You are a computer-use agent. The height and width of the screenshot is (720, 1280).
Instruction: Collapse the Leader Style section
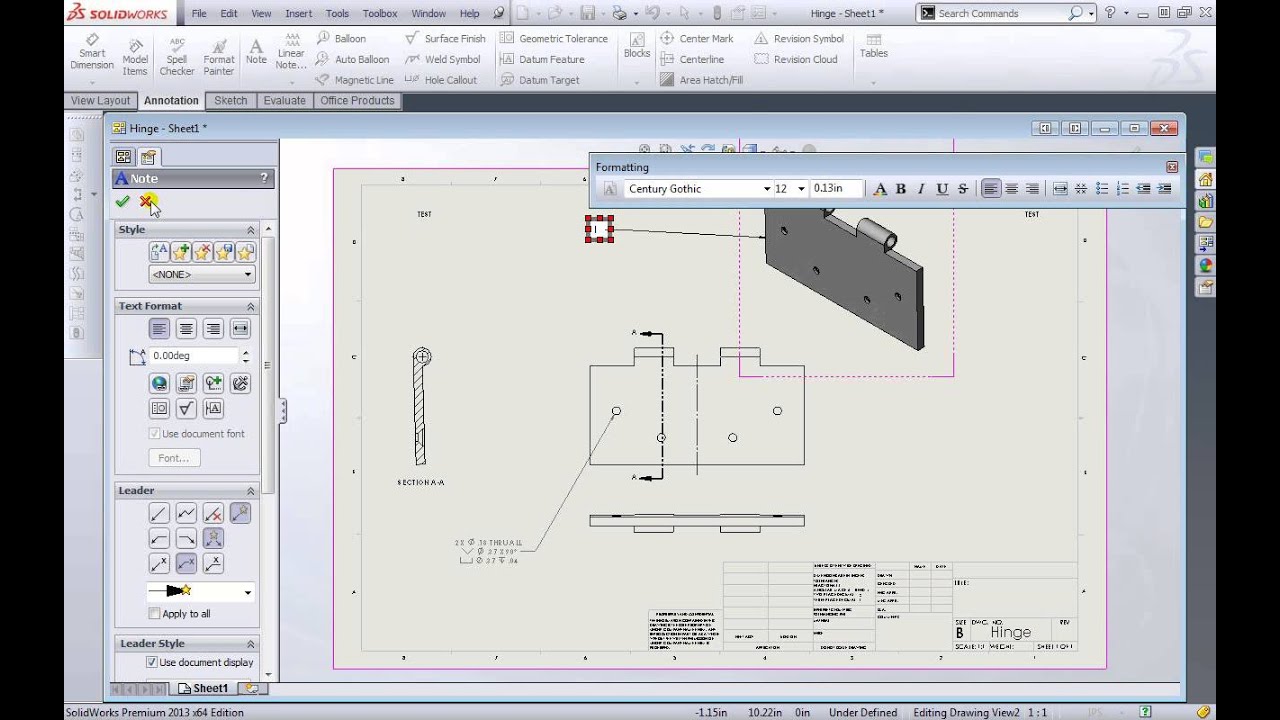click(x=251, y=644)
